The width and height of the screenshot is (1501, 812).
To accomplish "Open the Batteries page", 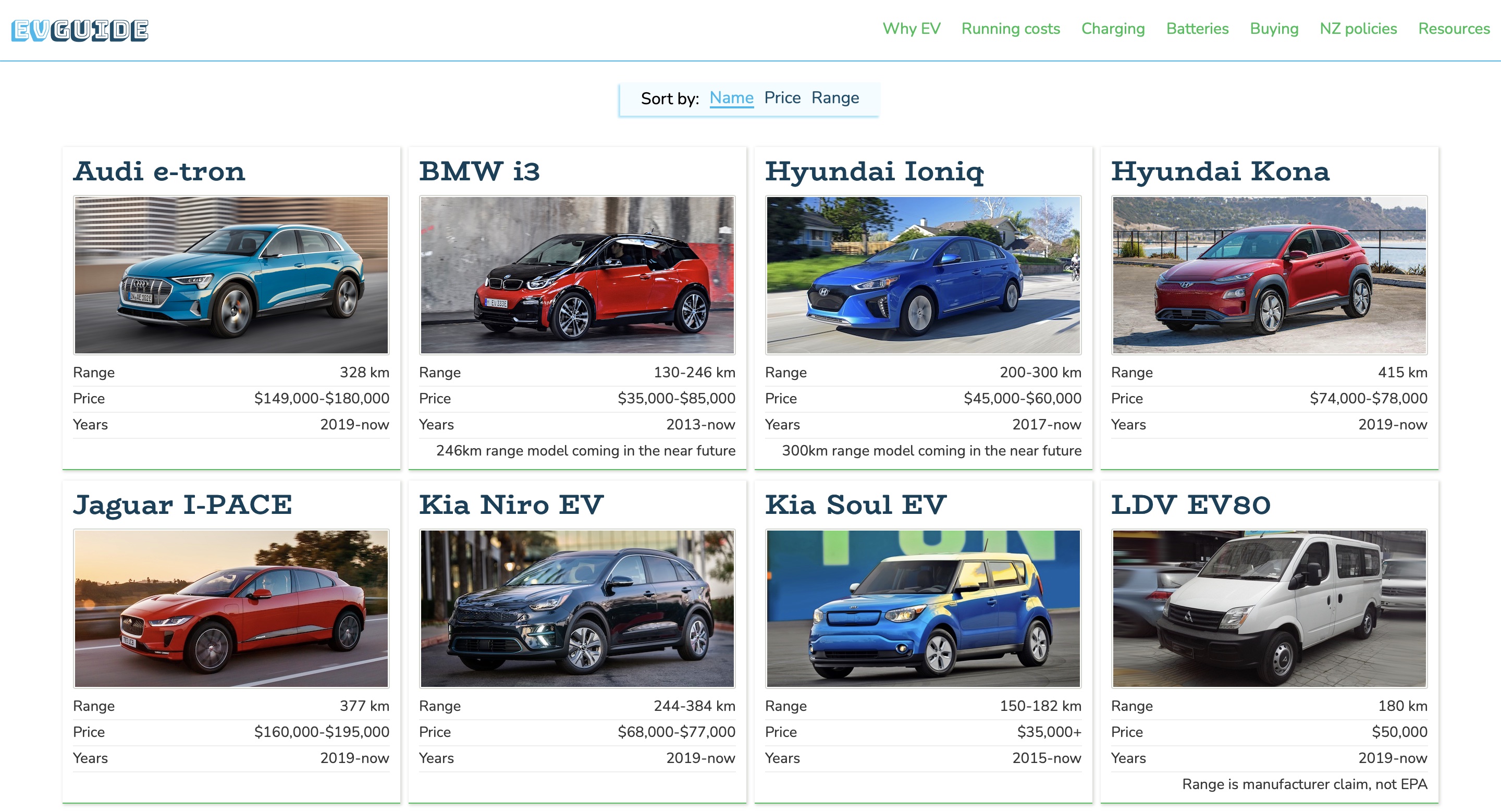I will click(1197, 29).
